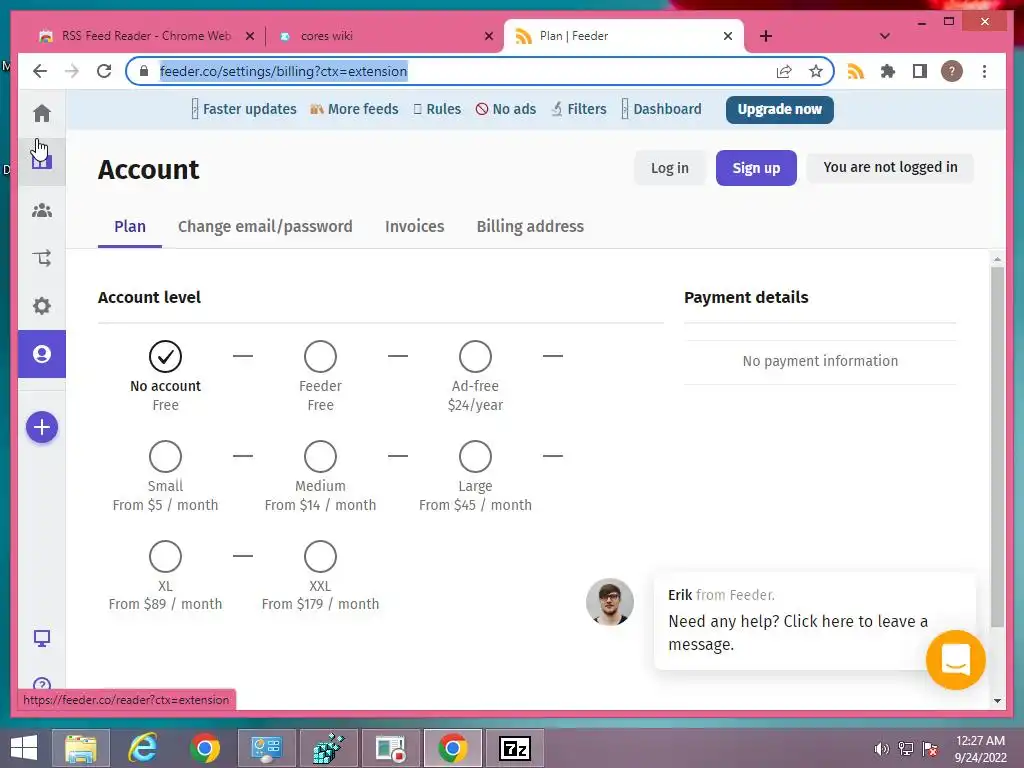
Task: Toggle the Chrome side panel icon
Action: 920,71
